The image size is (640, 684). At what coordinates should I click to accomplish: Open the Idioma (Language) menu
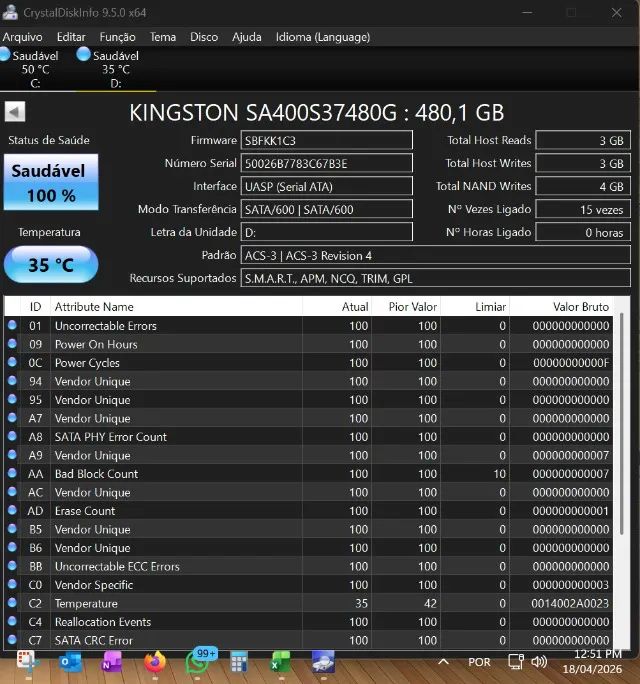pyautogui.click(x=323, y=37)
